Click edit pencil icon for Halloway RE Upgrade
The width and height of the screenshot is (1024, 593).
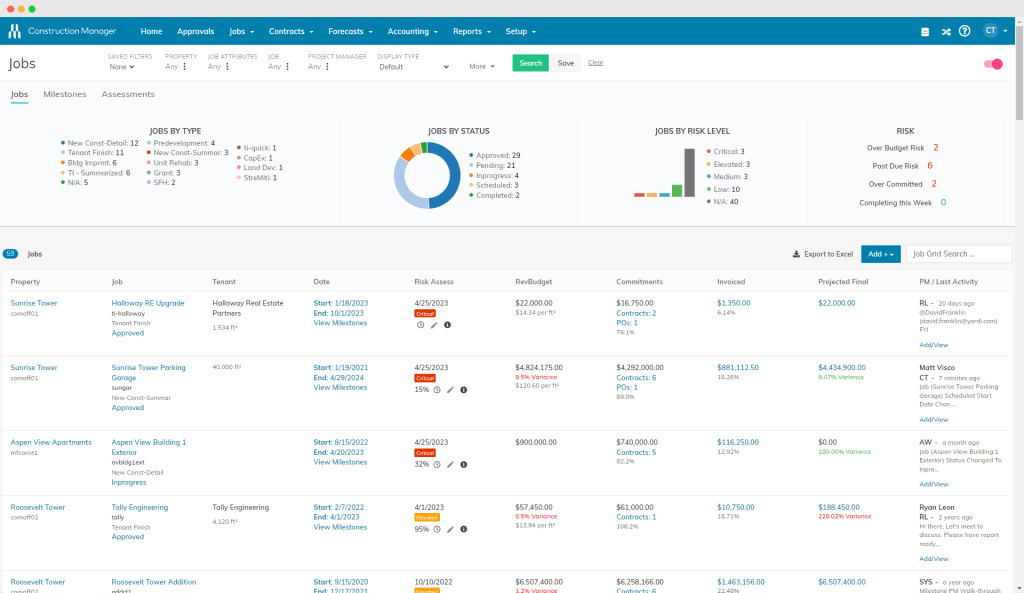(434, 325)
